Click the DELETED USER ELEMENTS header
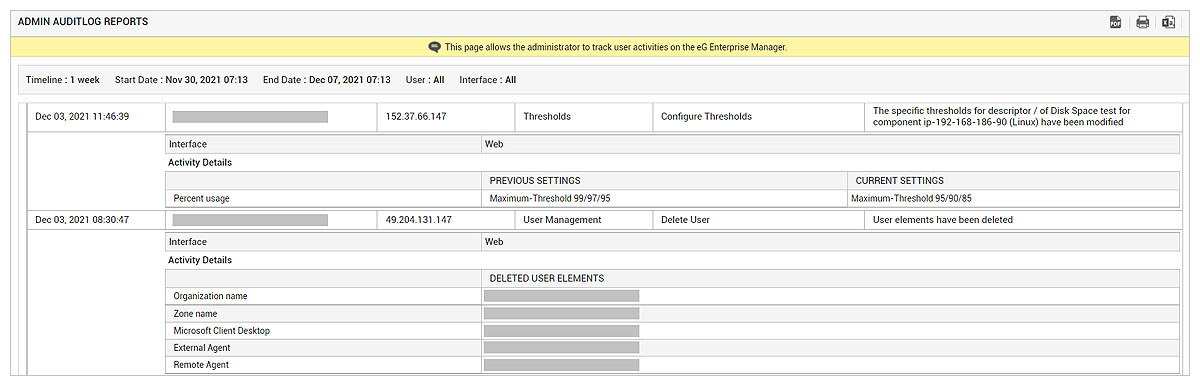The width and height of the screenshot is (1200, 386). 546,278
